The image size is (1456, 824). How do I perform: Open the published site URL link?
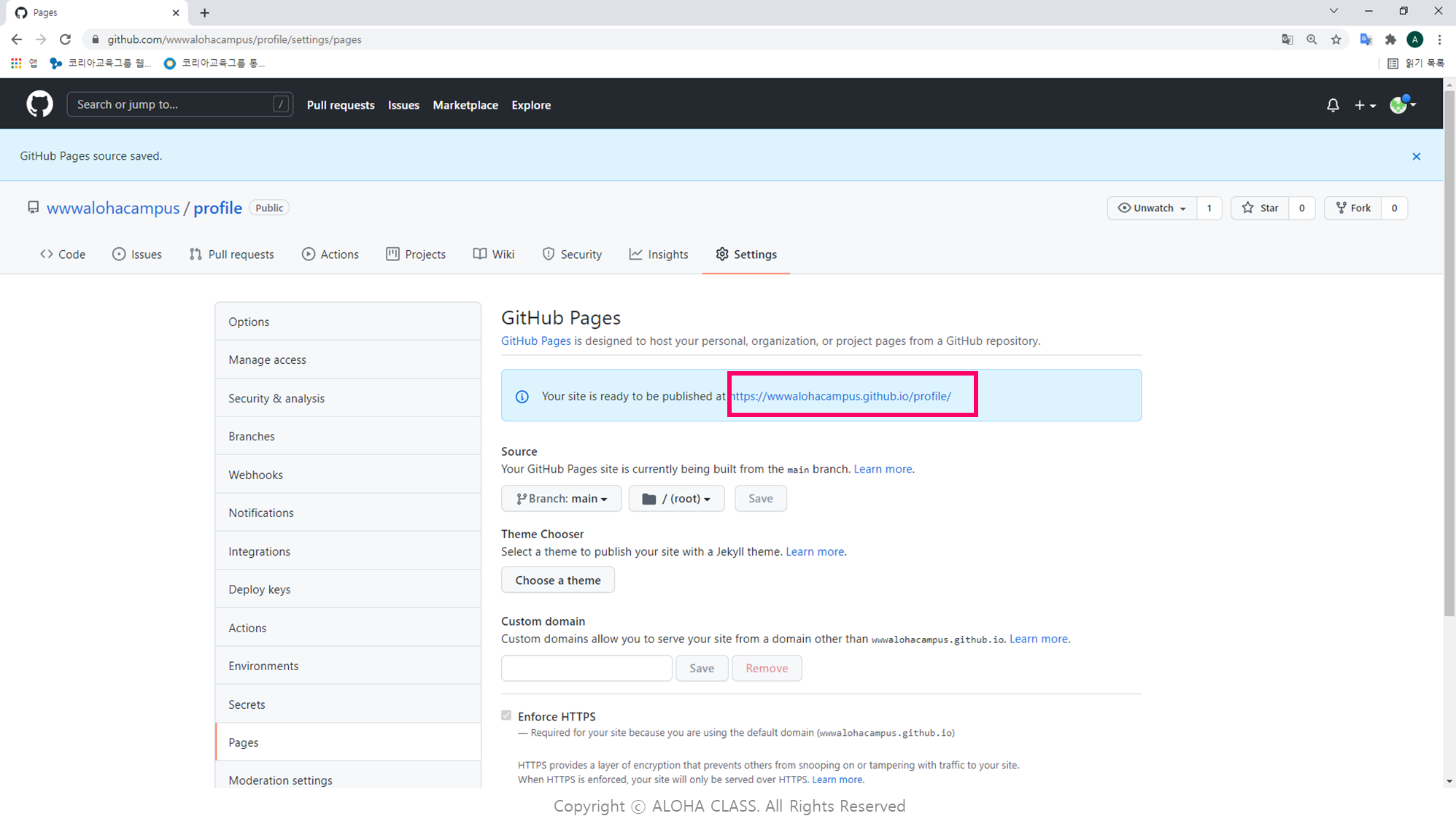click(840, 396)
